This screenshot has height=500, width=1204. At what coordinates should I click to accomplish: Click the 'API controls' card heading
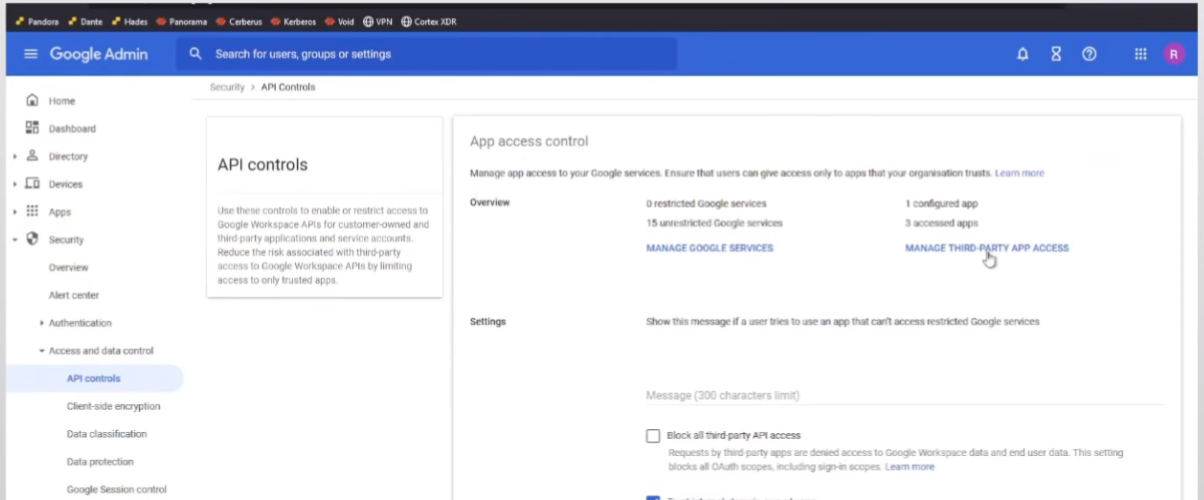(x=262, y=165)
